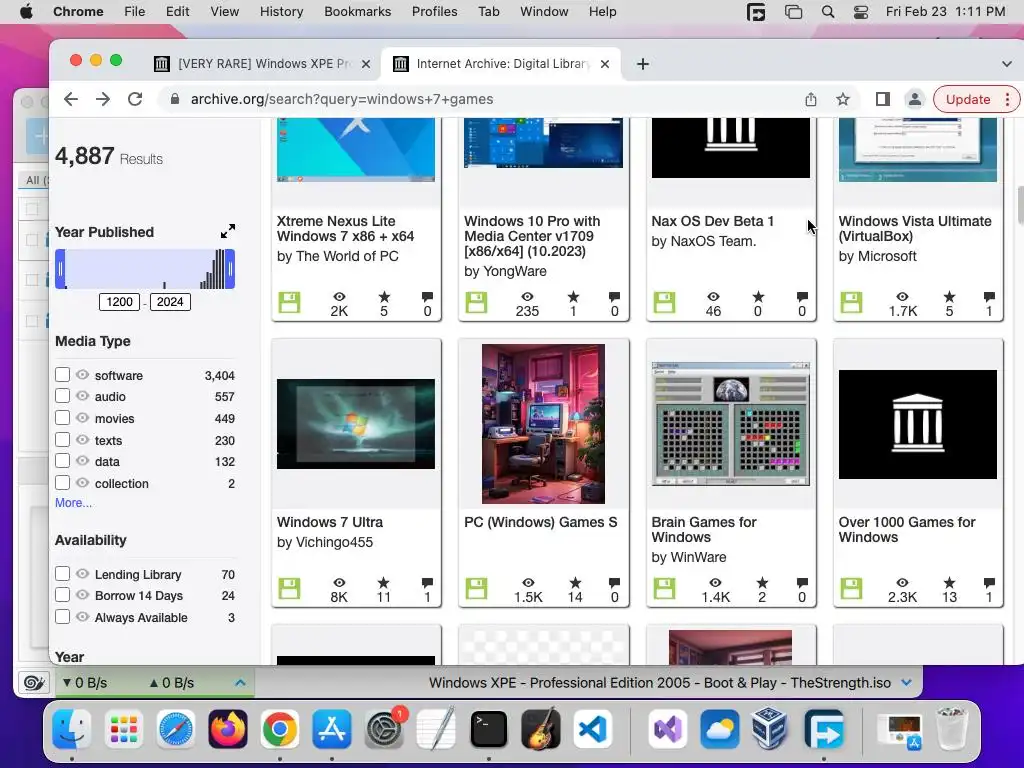This screenshot has height=768, width=1024.
Task: Check the Borrow 14 Days filter
Action: pos(62,595)
